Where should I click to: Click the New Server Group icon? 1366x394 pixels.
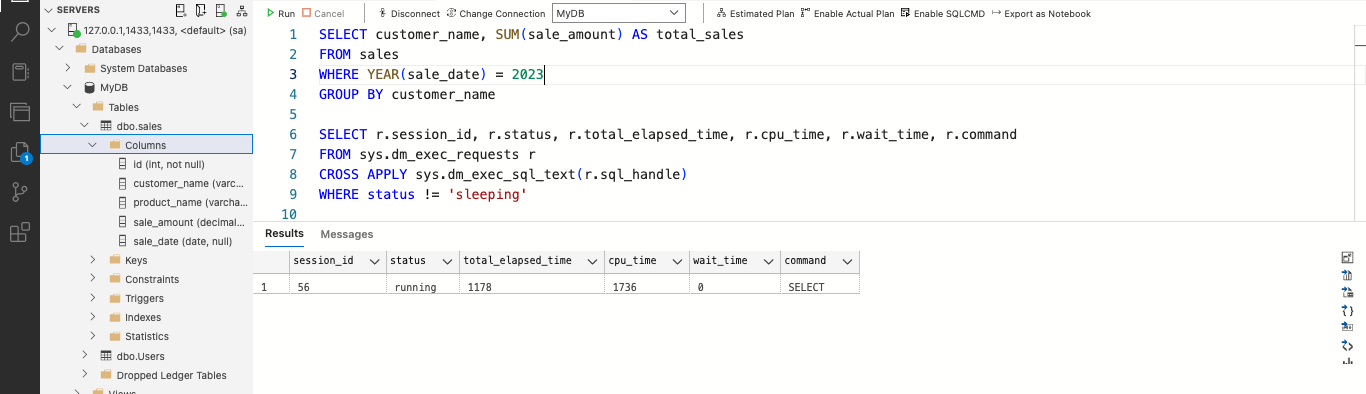point(201,10)
